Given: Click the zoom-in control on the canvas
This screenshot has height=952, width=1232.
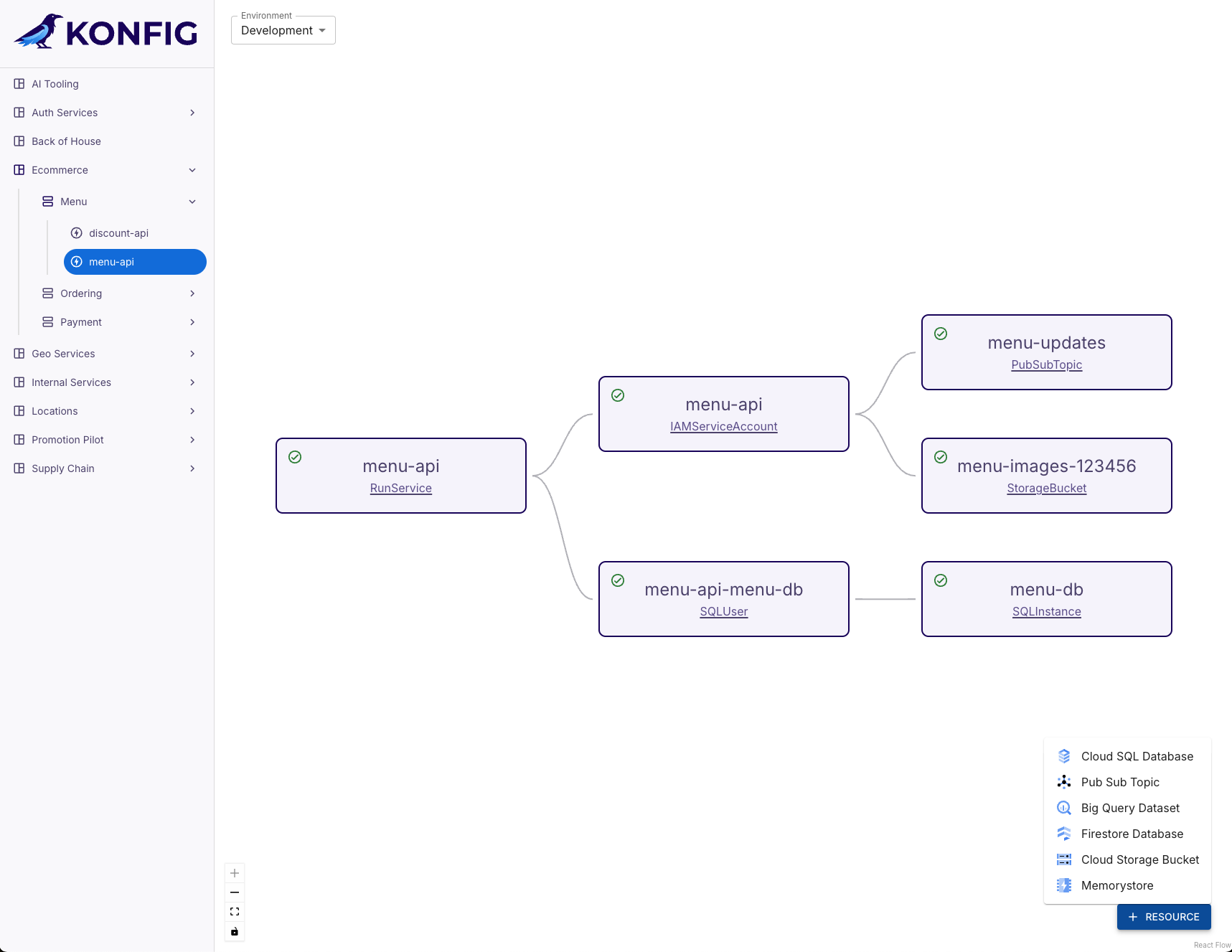Looking at the screenshot, I should [x=234, y=872].
